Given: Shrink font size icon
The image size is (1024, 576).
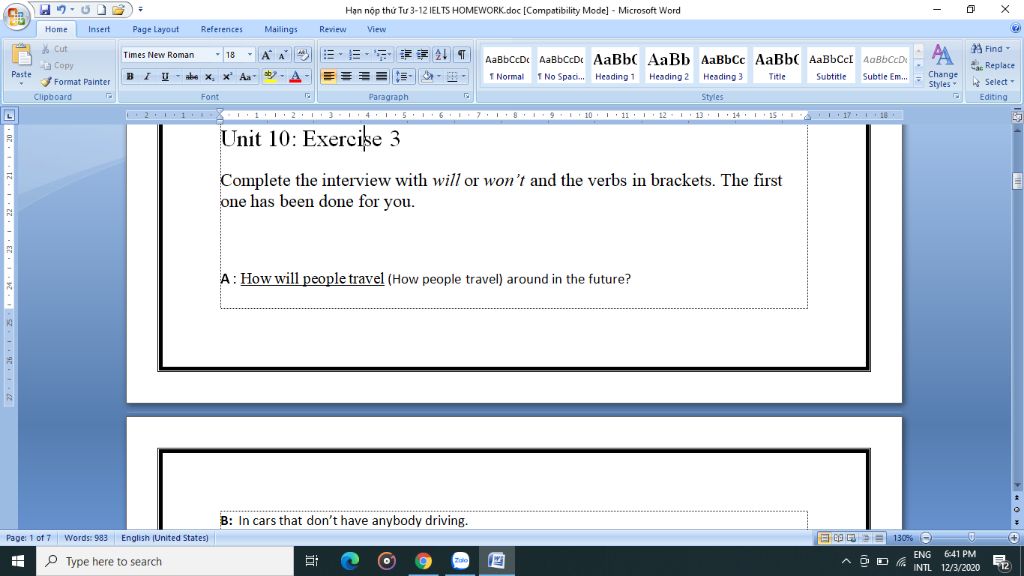Looking at the screenshot, I should (283, 55).
